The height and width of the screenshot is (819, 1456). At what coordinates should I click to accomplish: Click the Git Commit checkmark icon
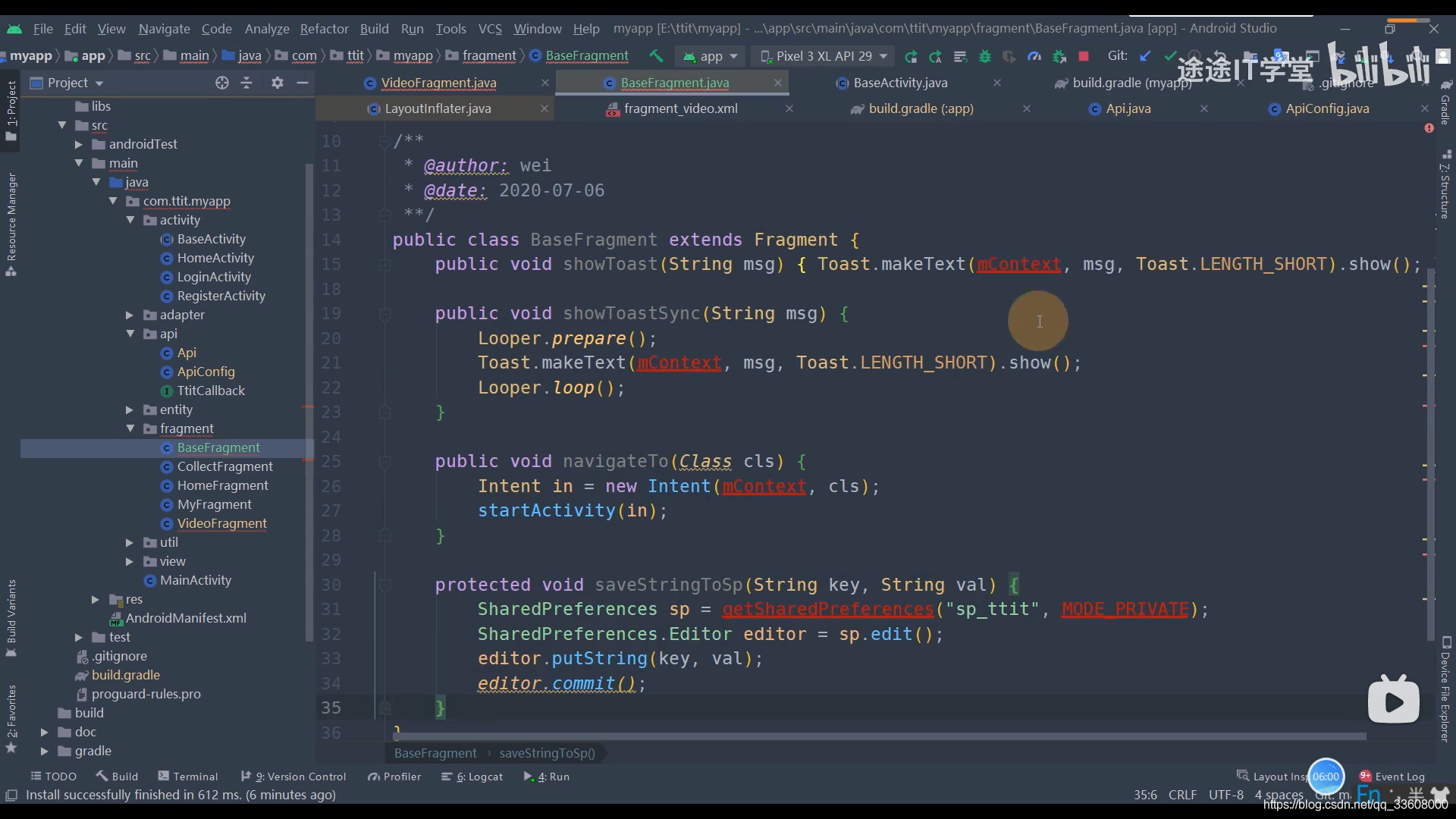(1170, 56)
